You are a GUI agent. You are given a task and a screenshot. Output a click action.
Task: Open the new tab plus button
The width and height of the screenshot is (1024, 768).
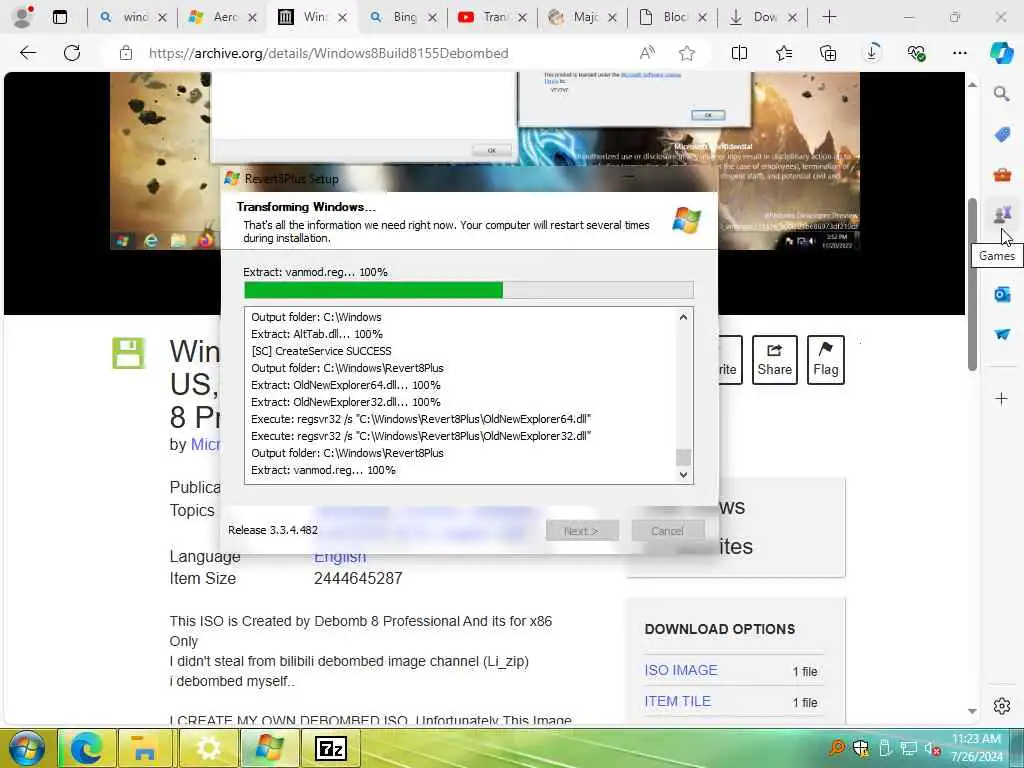829,17
